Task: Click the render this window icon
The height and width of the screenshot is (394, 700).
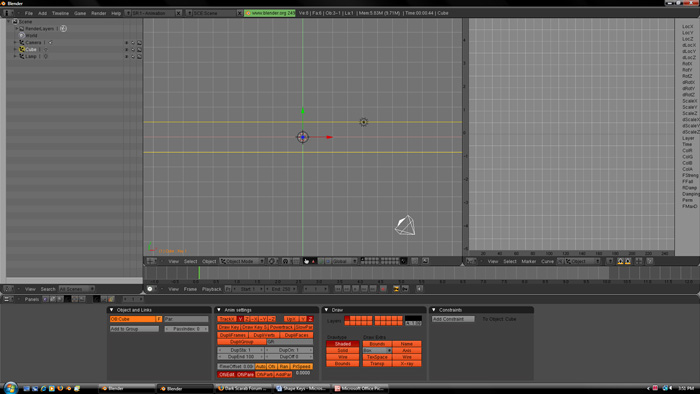Action: (425, 261)
